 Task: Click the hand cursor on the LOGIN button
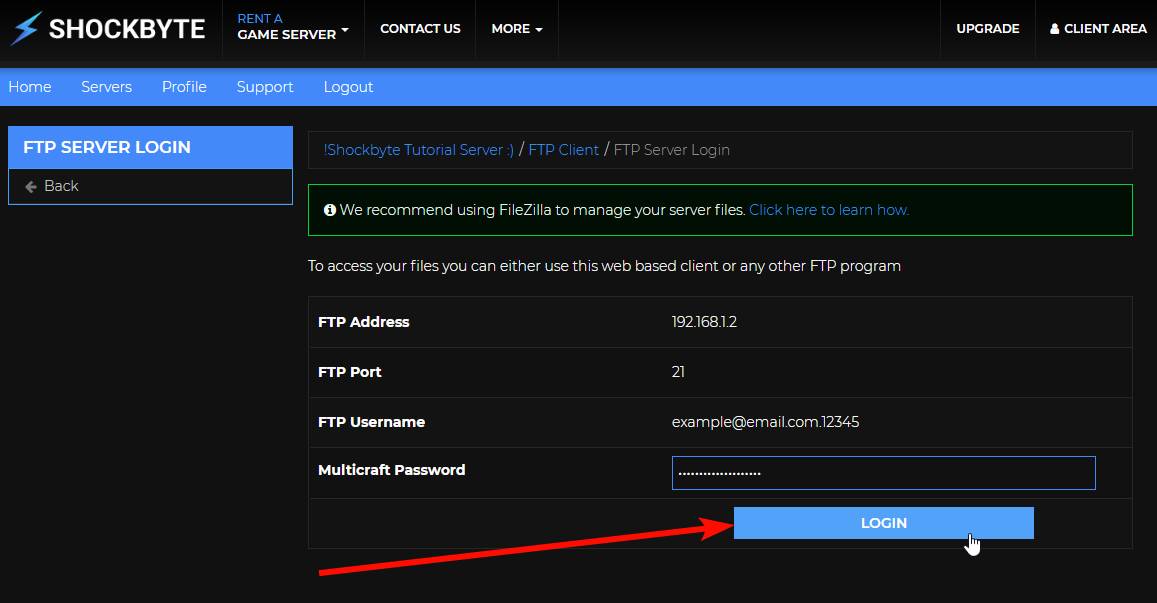[972, 542]
